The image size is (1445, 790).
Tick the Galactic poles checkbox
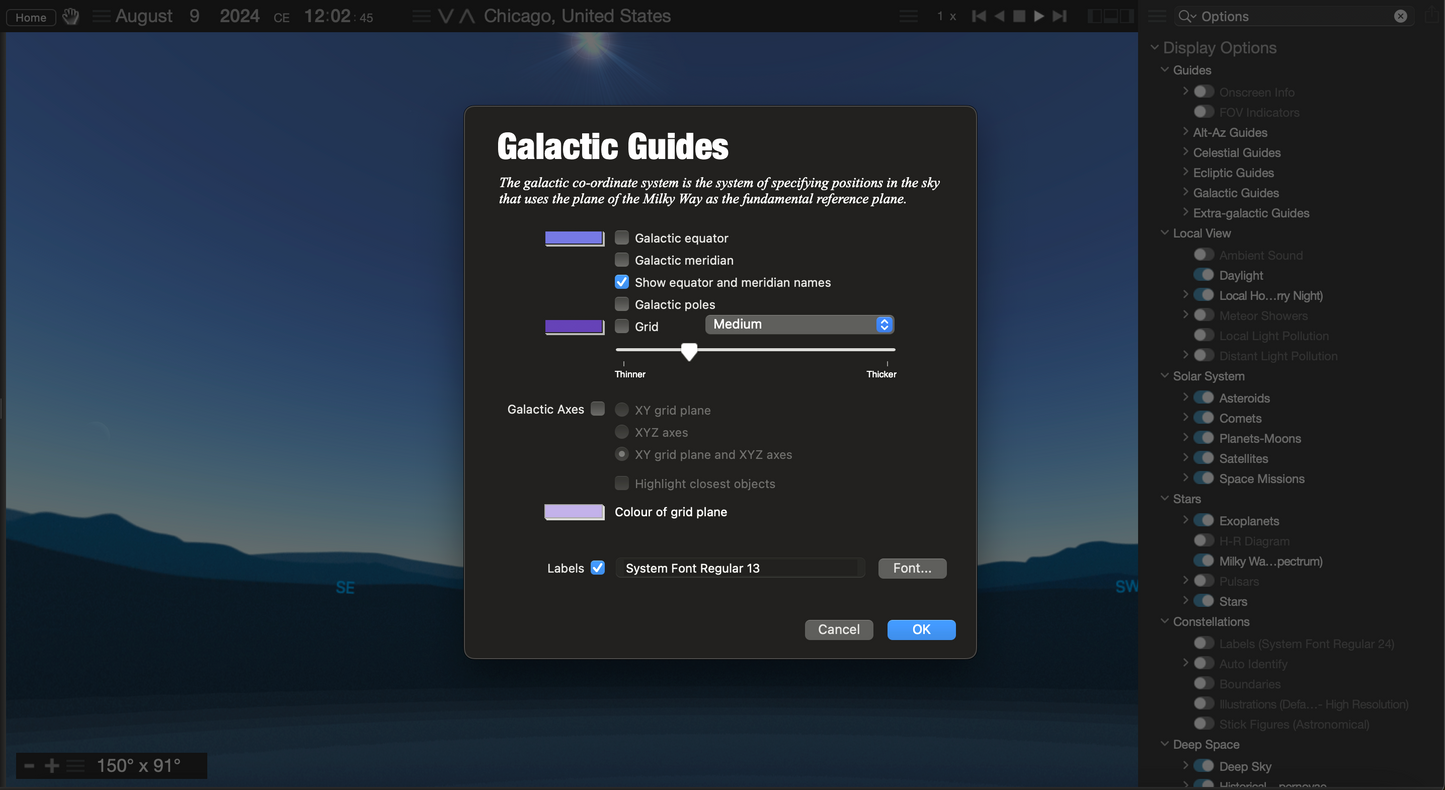point(622,304)
